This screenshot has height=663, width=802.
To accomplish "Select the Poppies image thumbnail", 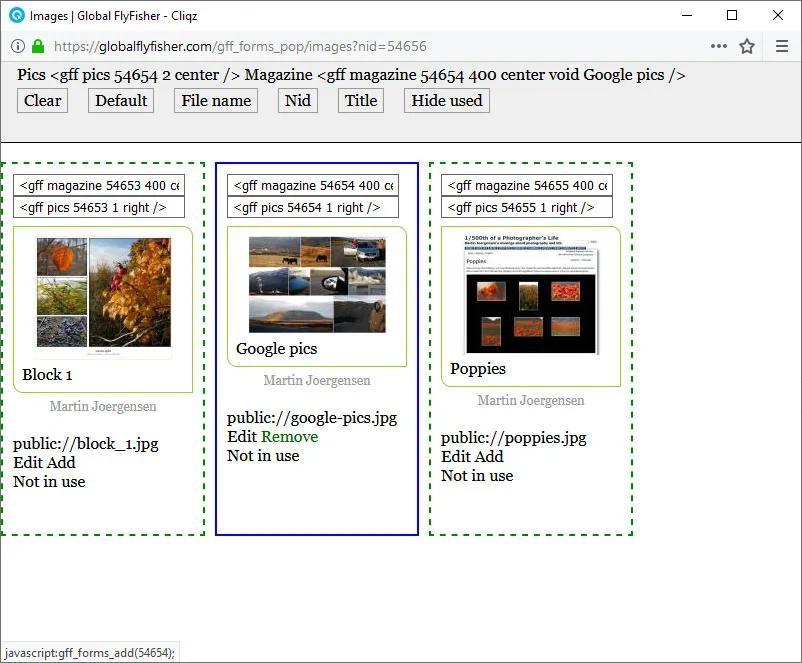I will [530, 296].
